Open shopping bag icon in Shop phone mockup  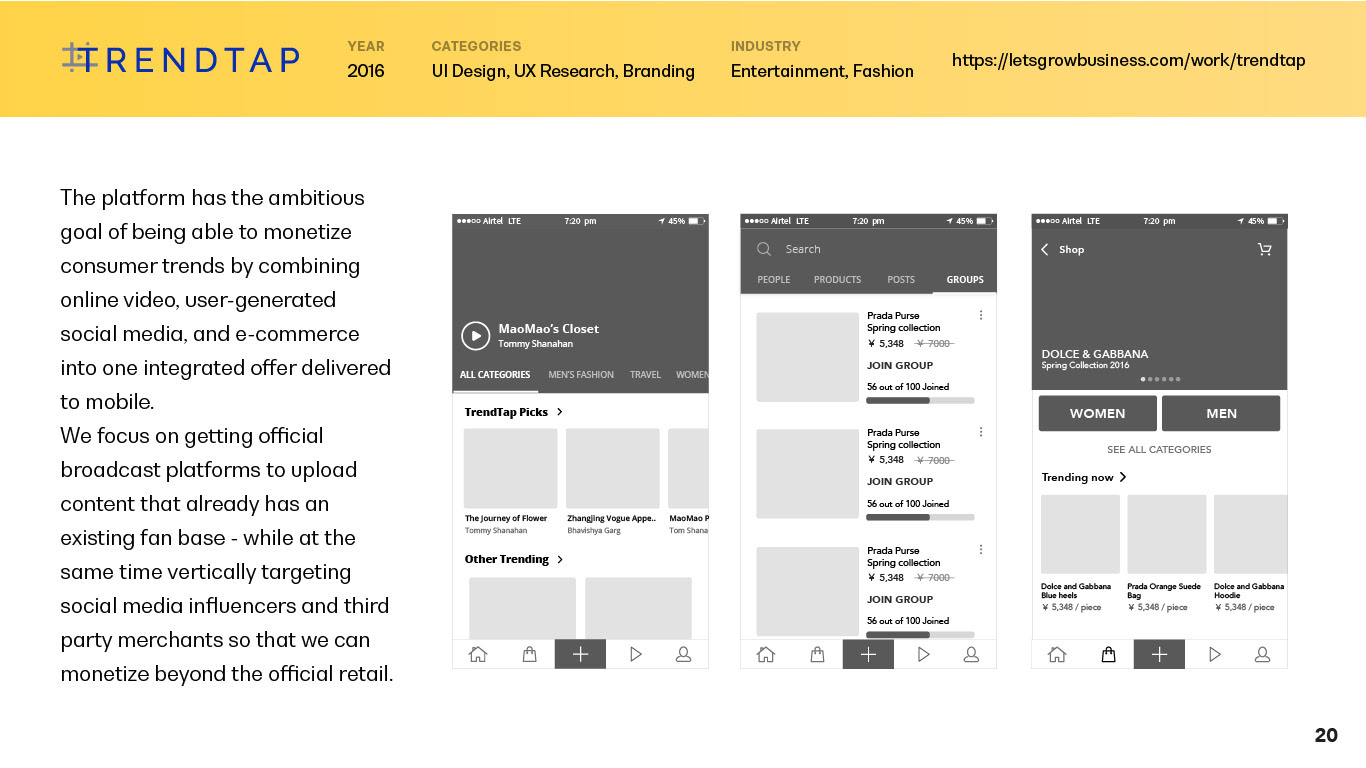pos(1108,654)
